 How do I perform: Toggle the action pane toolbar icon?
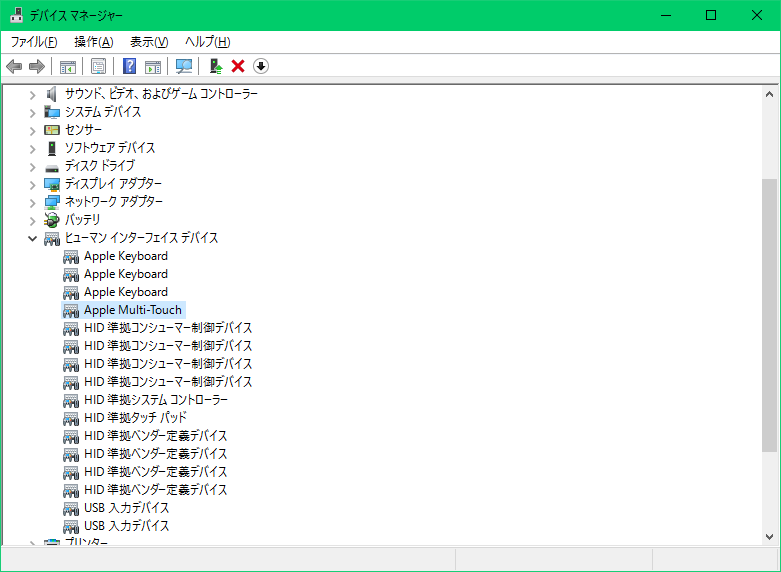click(153, 66)
